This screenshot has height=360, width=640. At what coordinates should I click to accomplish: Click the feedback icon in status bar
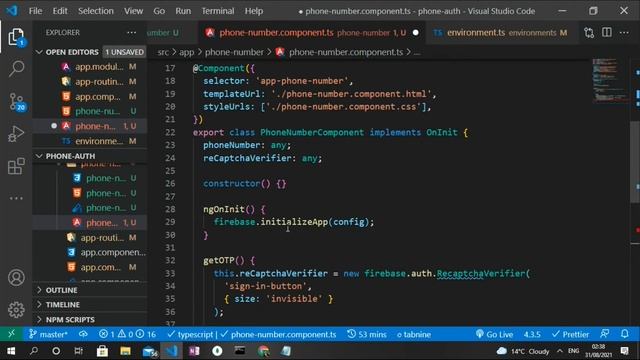[604, 334]
